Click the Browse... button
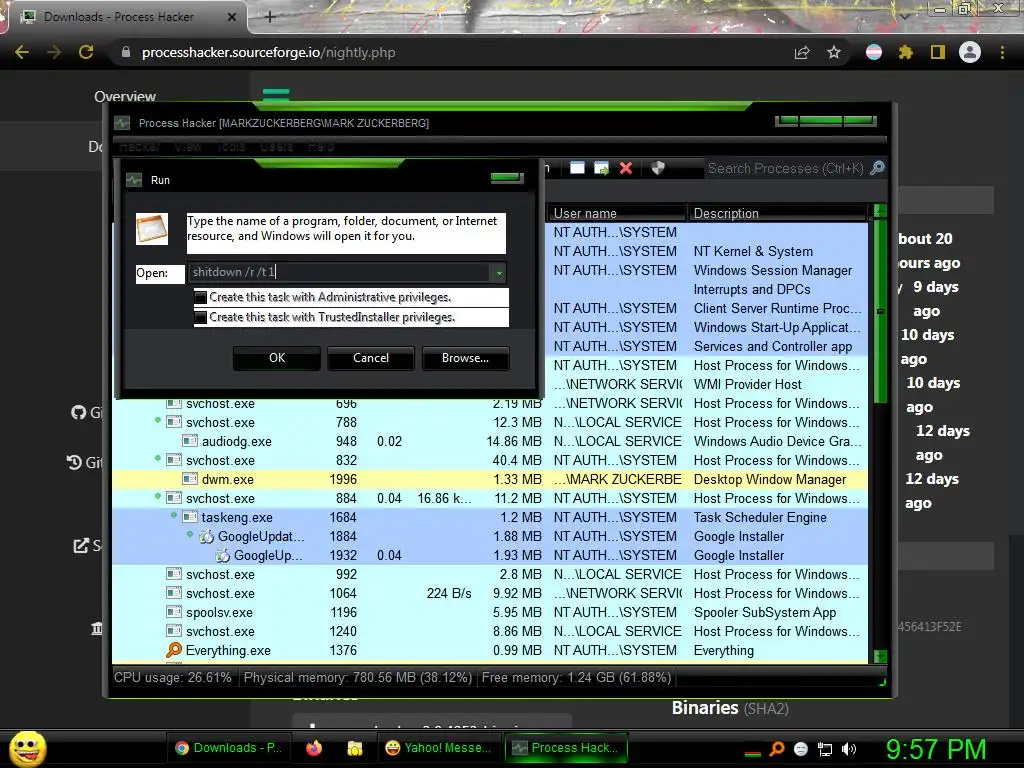This screenshot has height=768, width=1024. 465,358
